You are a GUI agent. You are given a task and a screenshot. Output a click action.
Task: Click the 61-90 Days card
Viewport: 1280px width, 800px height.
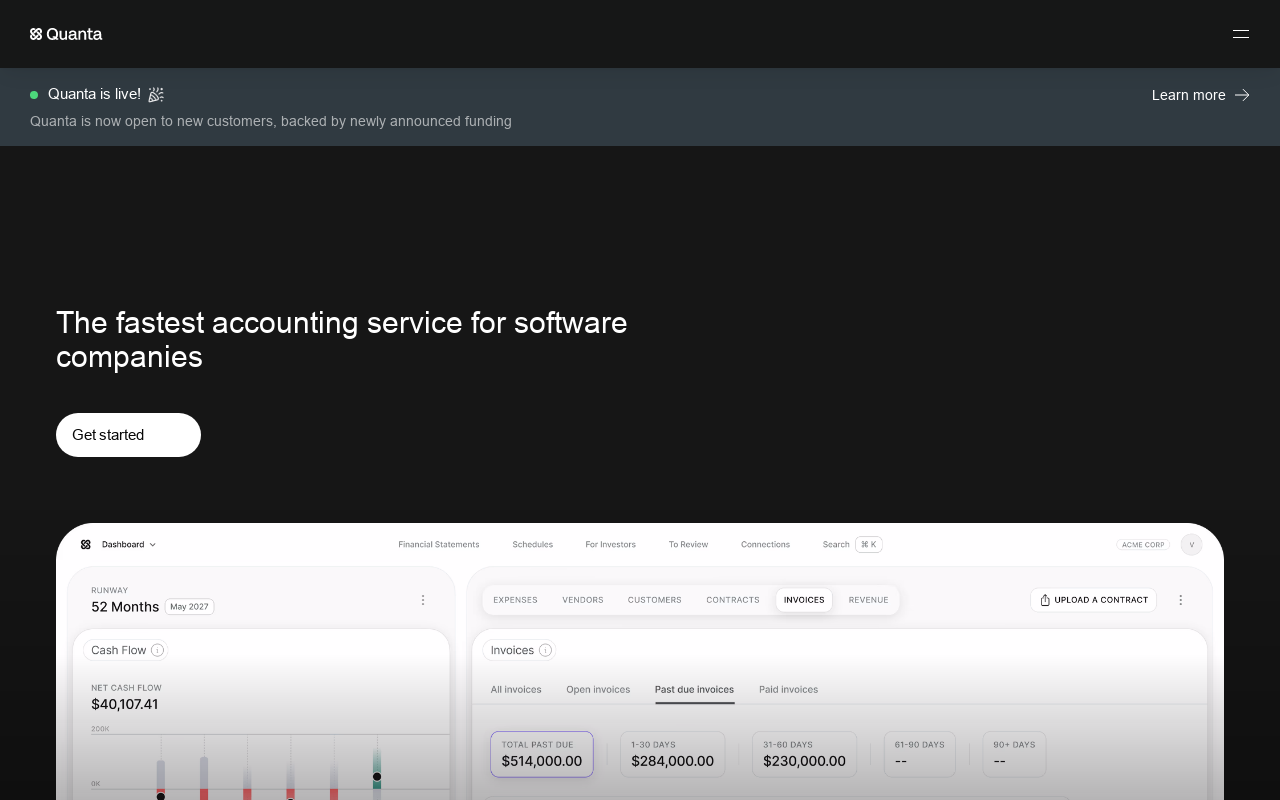coord(920,754)
